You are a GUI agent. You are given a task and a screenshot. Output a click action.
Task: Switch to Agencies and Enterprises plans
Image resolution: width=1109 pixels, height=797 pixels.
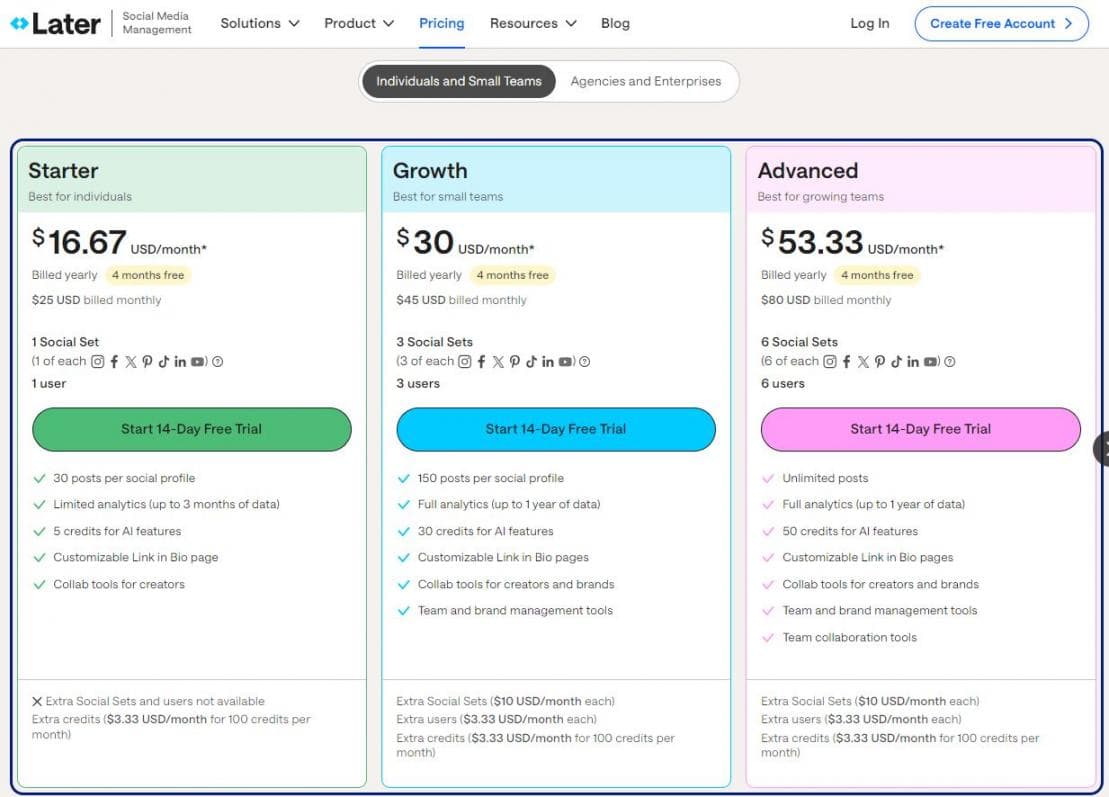pyautogui.click(x=645, y=81)
